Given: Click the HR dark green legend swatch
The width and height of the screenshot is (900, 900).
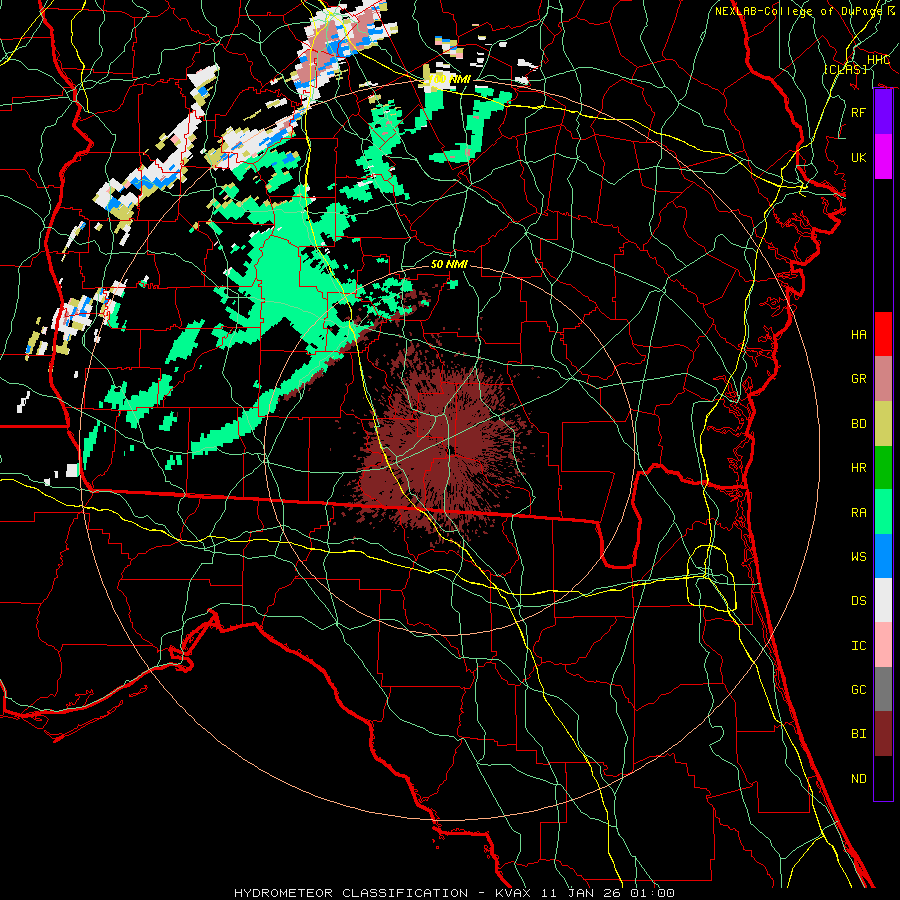Looking at the screenshot, I should (x=883, y=468).
